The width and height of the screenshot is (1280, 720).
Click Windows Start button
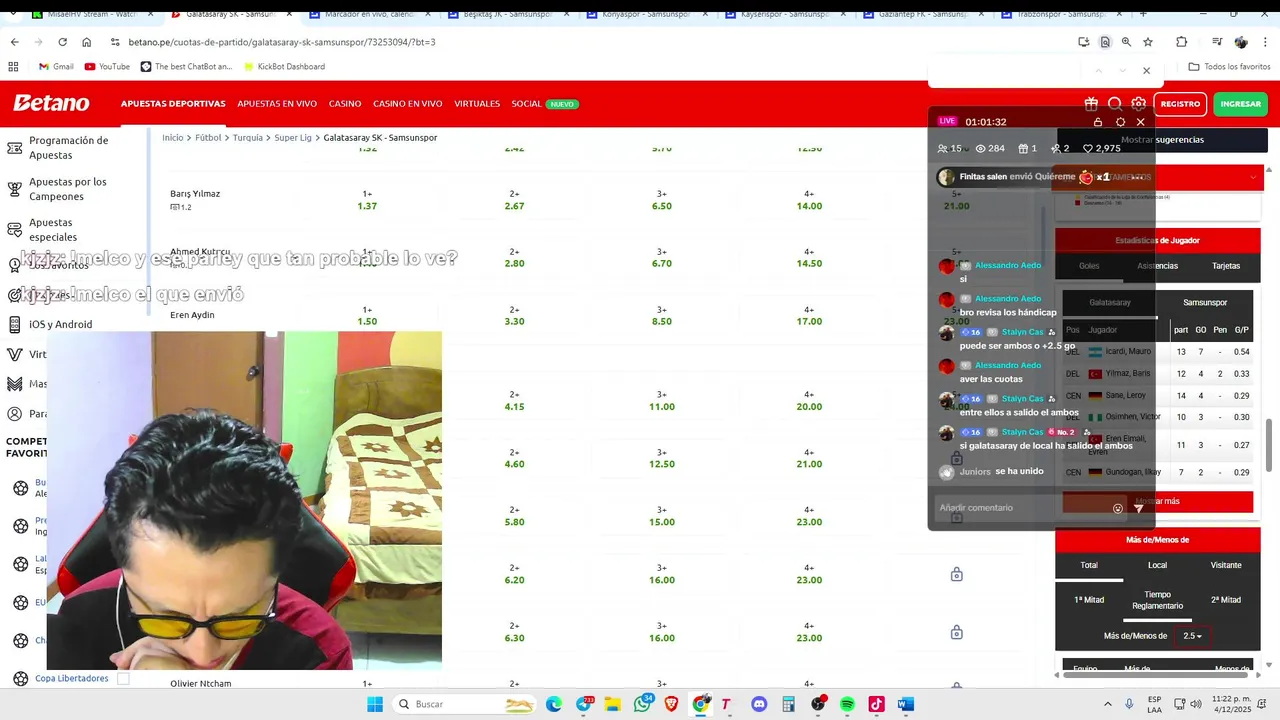(x=375, y=704)
